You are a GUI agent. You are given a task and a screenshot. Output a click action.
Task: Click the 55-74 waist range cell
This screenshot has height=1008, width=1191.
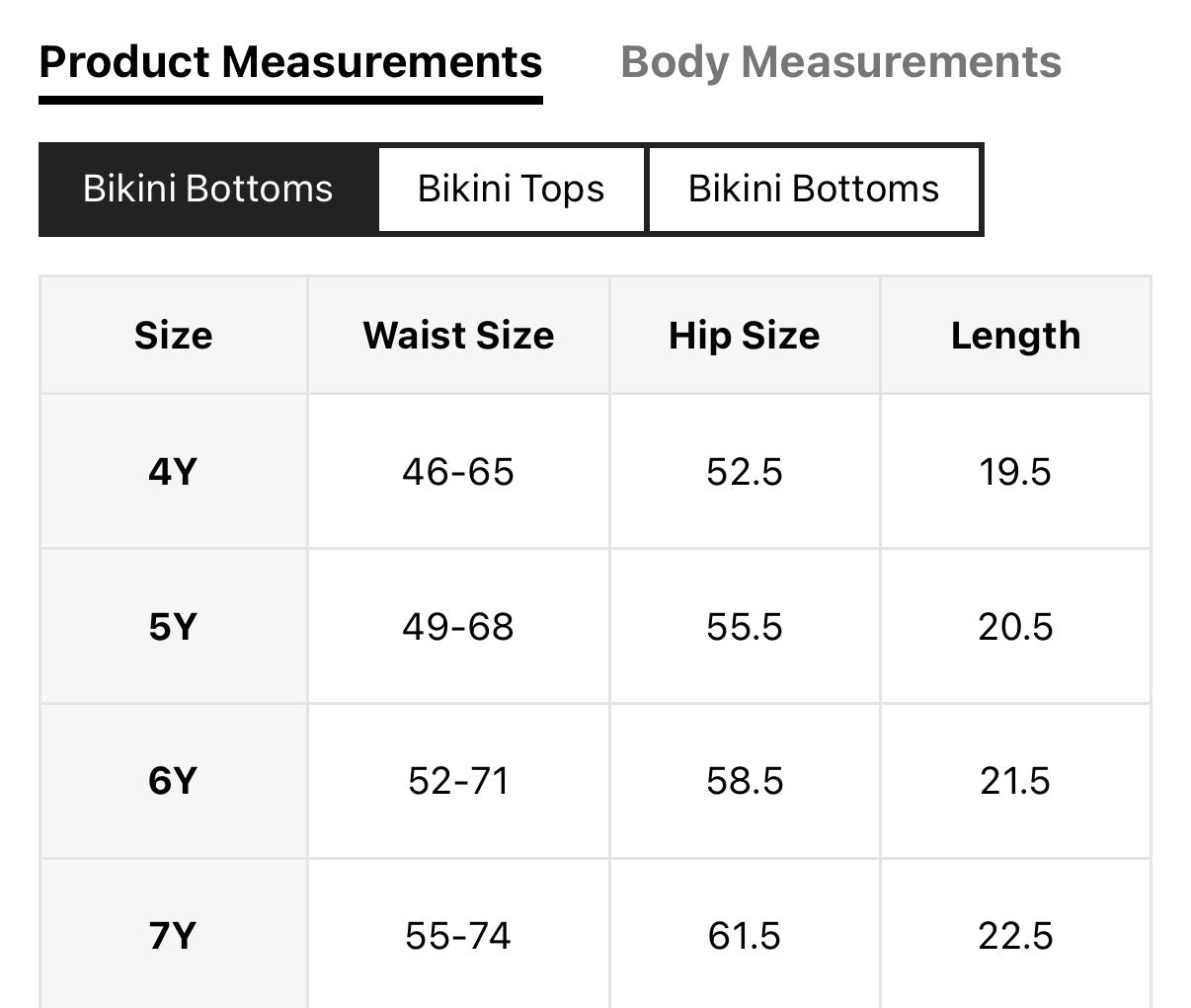[x=458, y=934]
